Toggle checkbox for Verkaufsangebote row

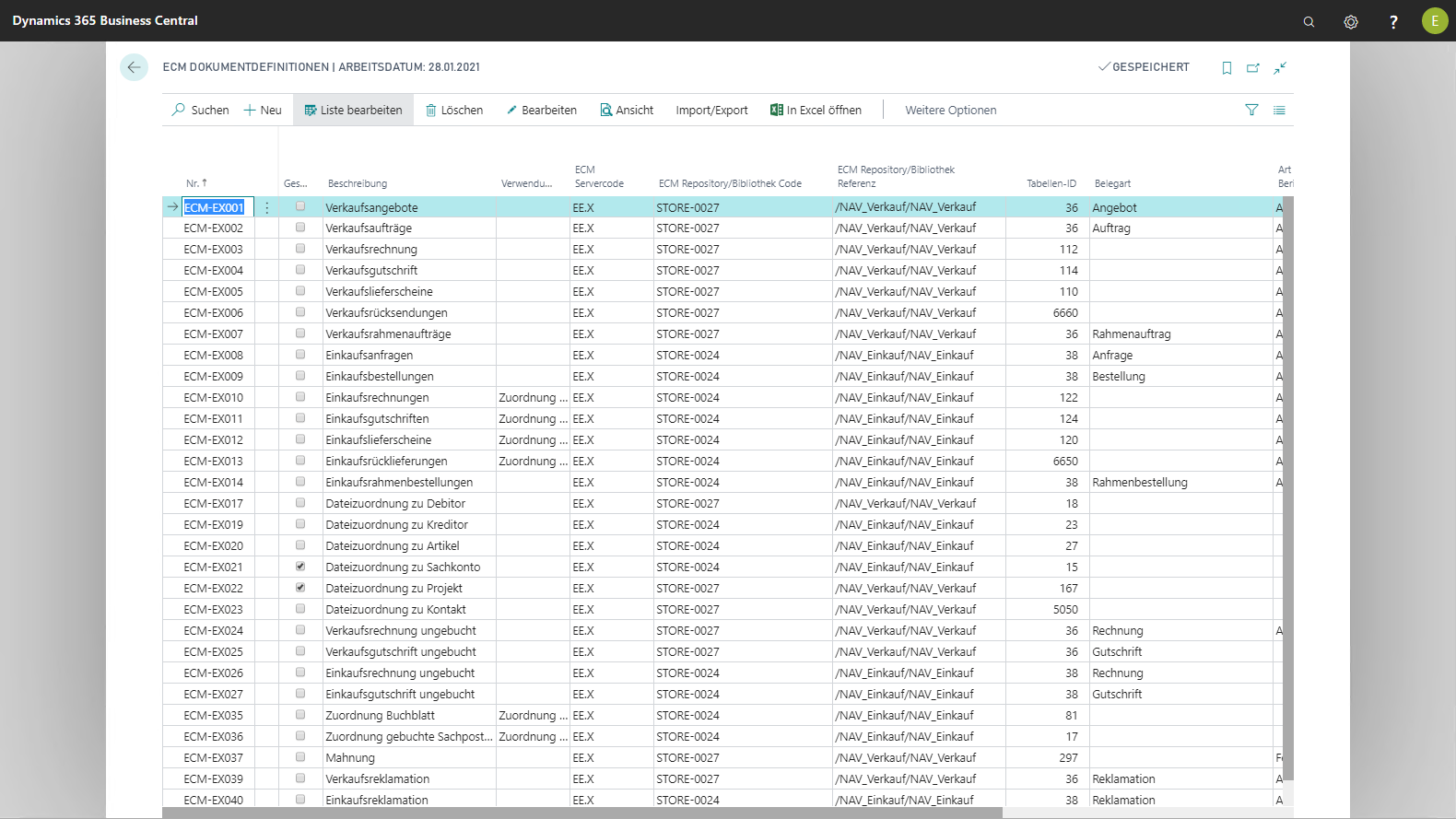click(x=300, y=206)
